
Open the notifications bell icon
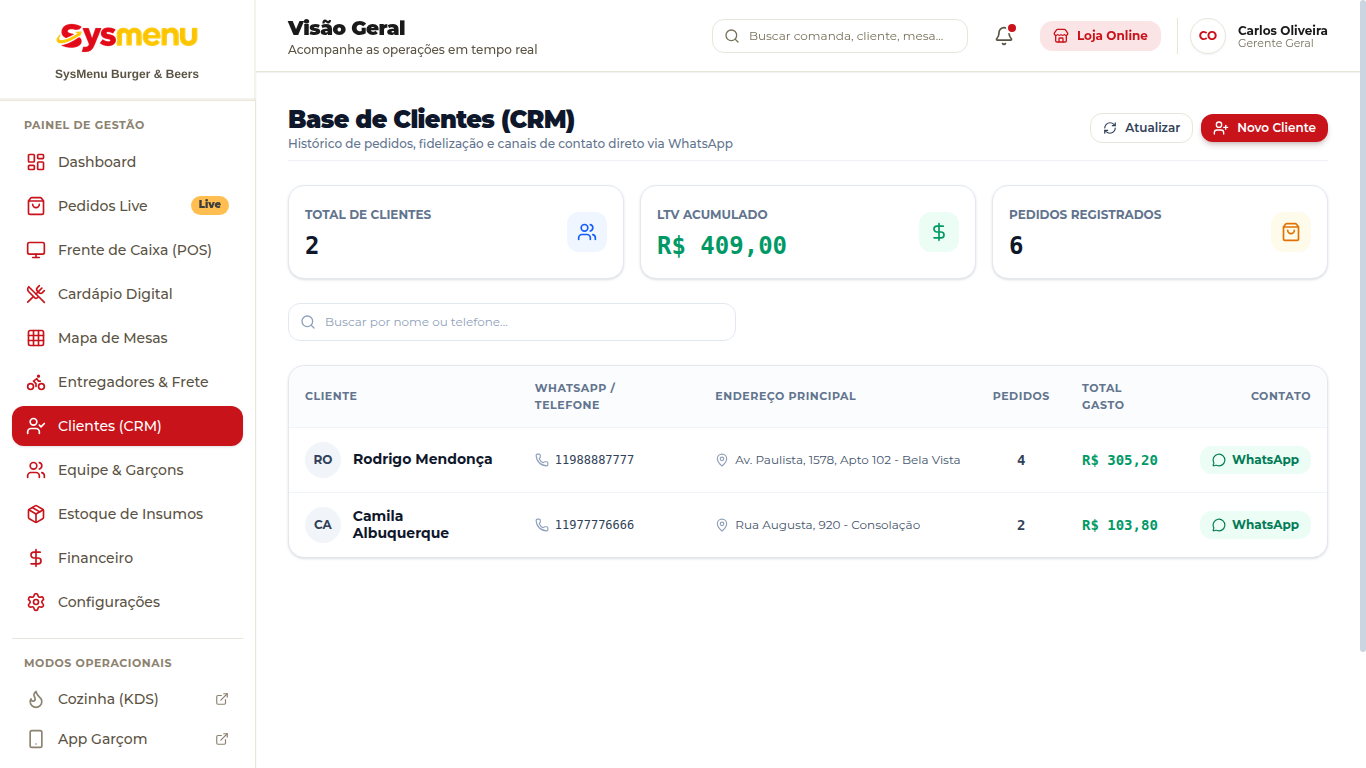(1004, 36)
